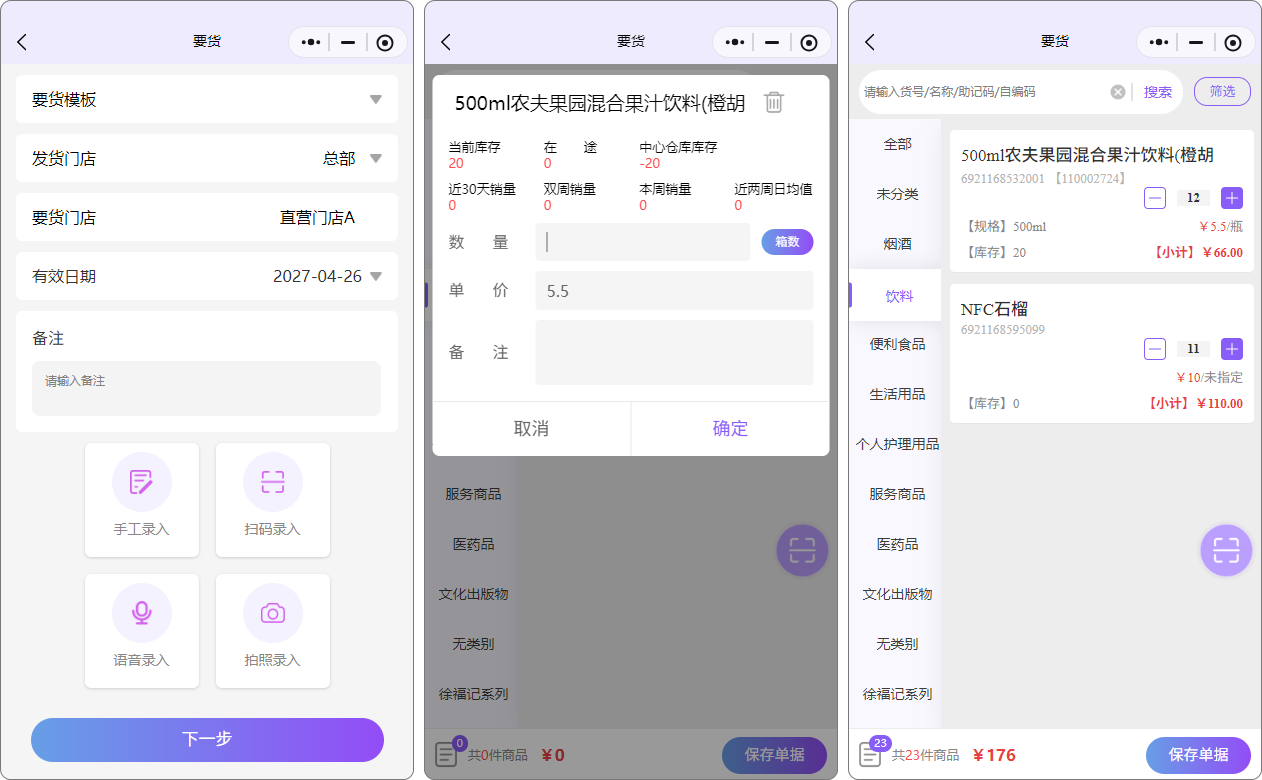Open the three-dot menu on middle screen
Viewport: 1262px width, 780px height.
(x=735, y=42)
